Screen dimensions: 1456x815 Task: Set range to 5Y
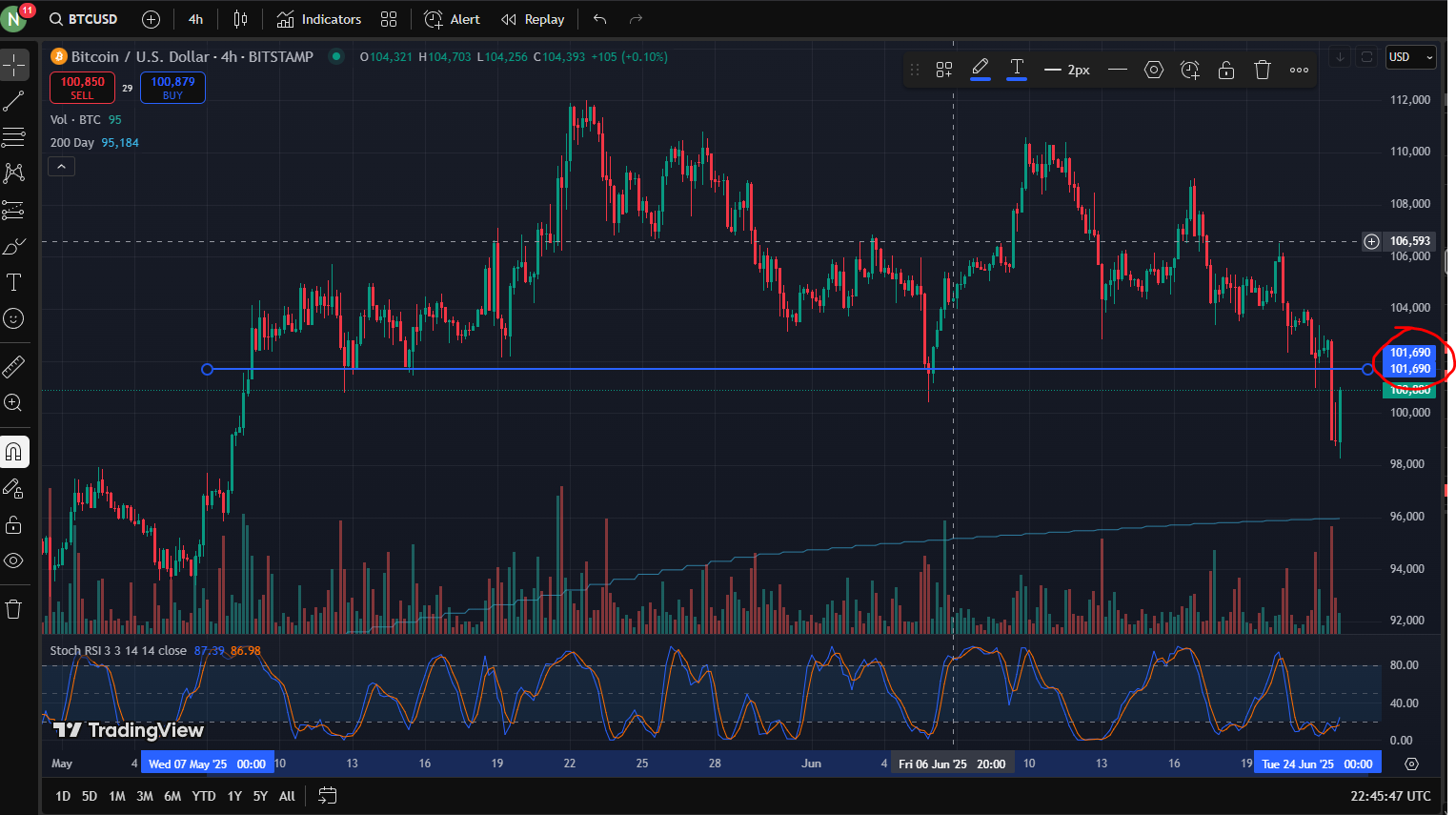pyautogui.click(x=260, y=796)
